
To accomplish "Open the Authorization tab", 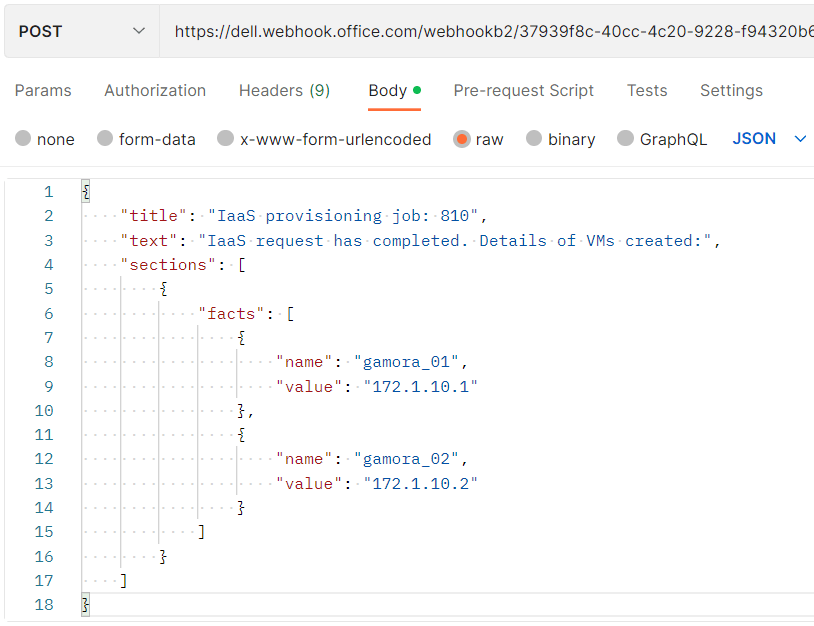I will [155, 90].
